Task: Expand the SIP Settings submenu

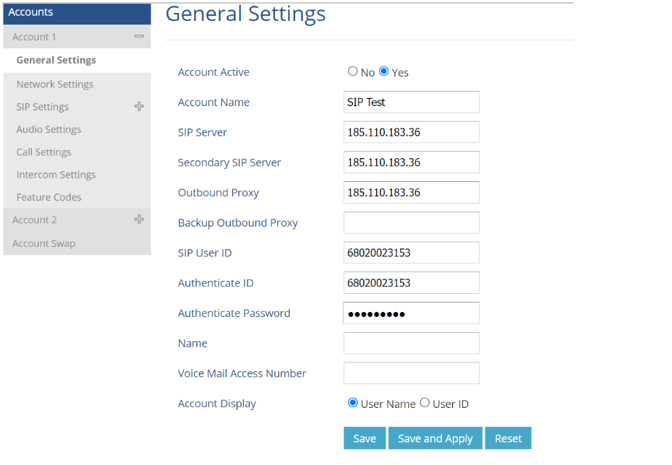Action: click(x=139, y=107)
